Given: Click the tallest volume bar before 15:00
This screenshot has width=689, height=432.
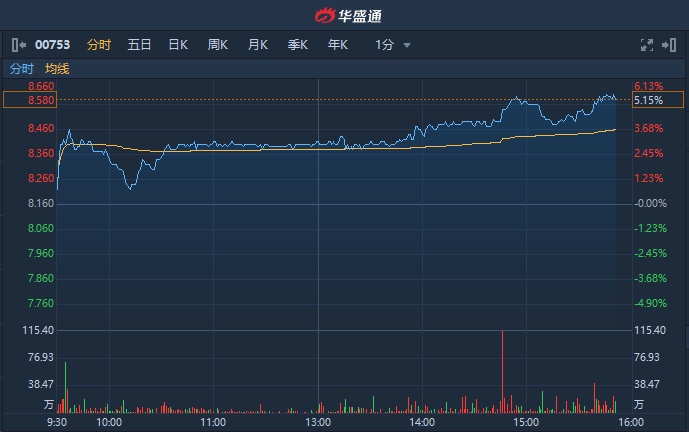Looking at the screenshot, I should pos(502,372).
